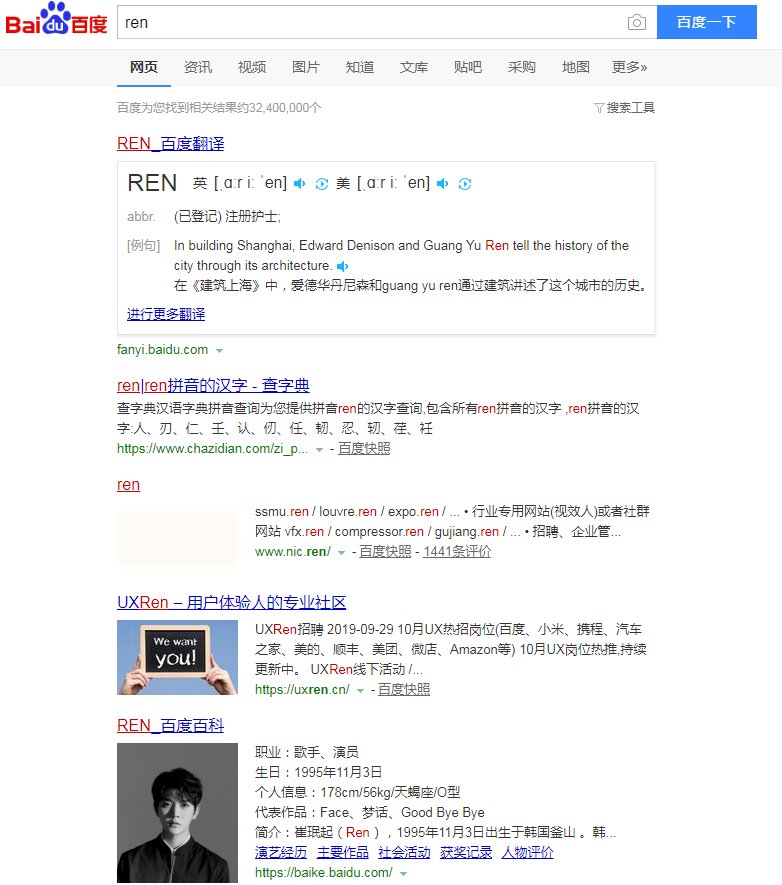Viewport: 782px width, 885px height.
Task: Open the 知道 tab
Action: [x=360, y=67]
